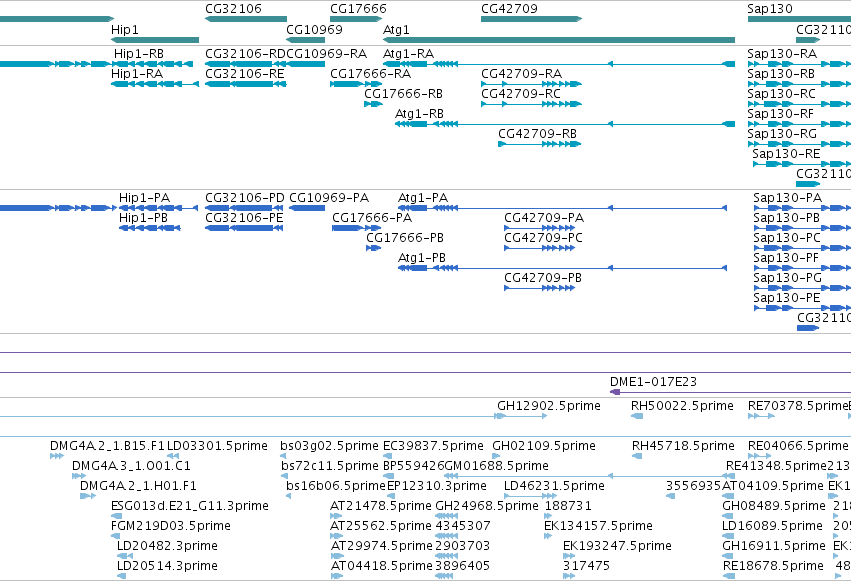Click transcript label CG32106-RE

(245, 74)
